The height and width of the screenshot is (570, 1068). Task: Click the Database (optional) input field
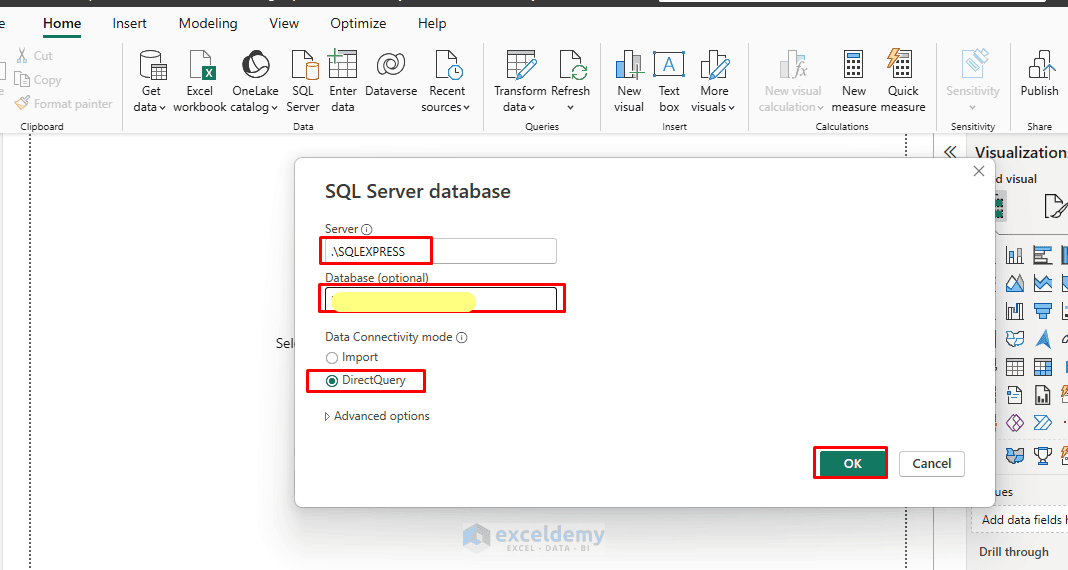tap(441, 299)
